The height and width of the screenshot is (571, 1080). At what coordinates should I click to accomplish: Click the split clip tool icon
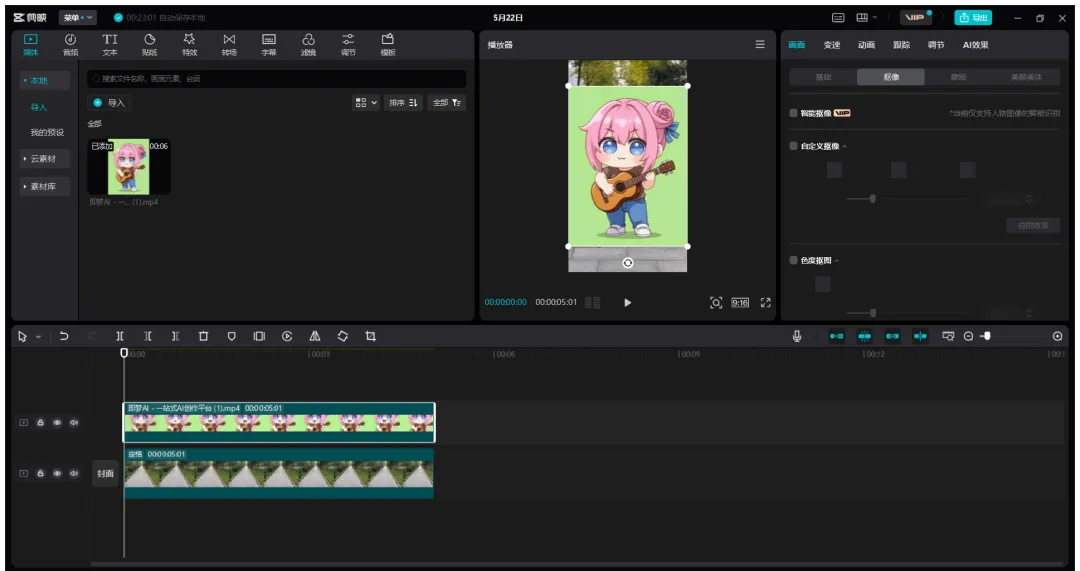(x=120, y=336)
